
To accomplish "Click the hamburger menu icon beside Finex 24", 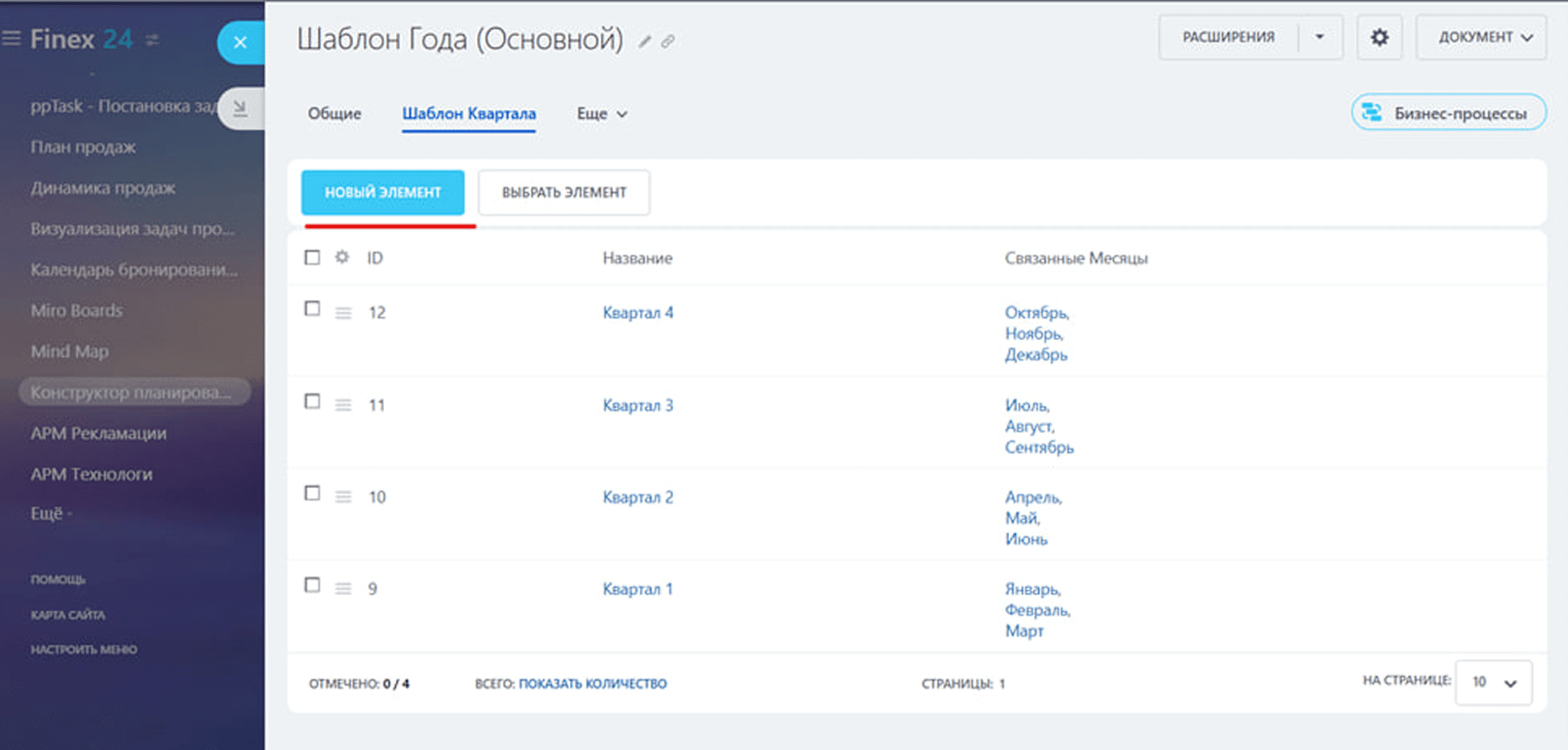I will pos(12,38).
